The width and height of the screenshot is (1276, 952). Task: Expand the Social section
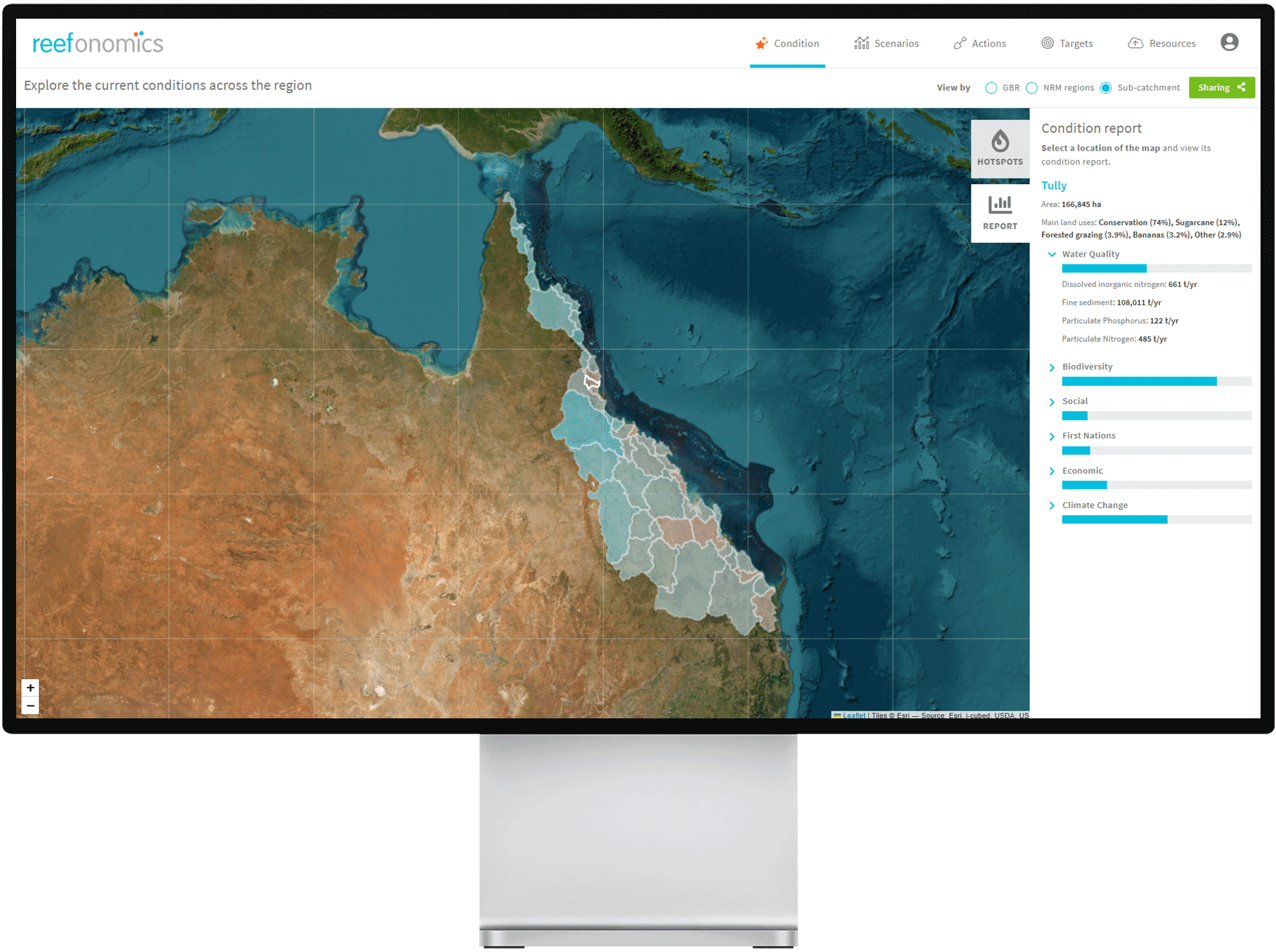point(1052,402)
